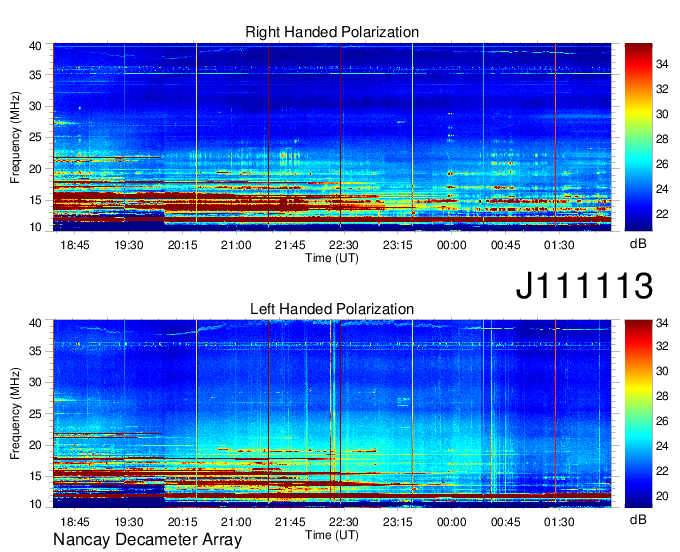Image resolution: width=680 pixels, height=552 pixels.
Task: Click the 00:00 tick on top plot time axis
Action: (451, 245)
